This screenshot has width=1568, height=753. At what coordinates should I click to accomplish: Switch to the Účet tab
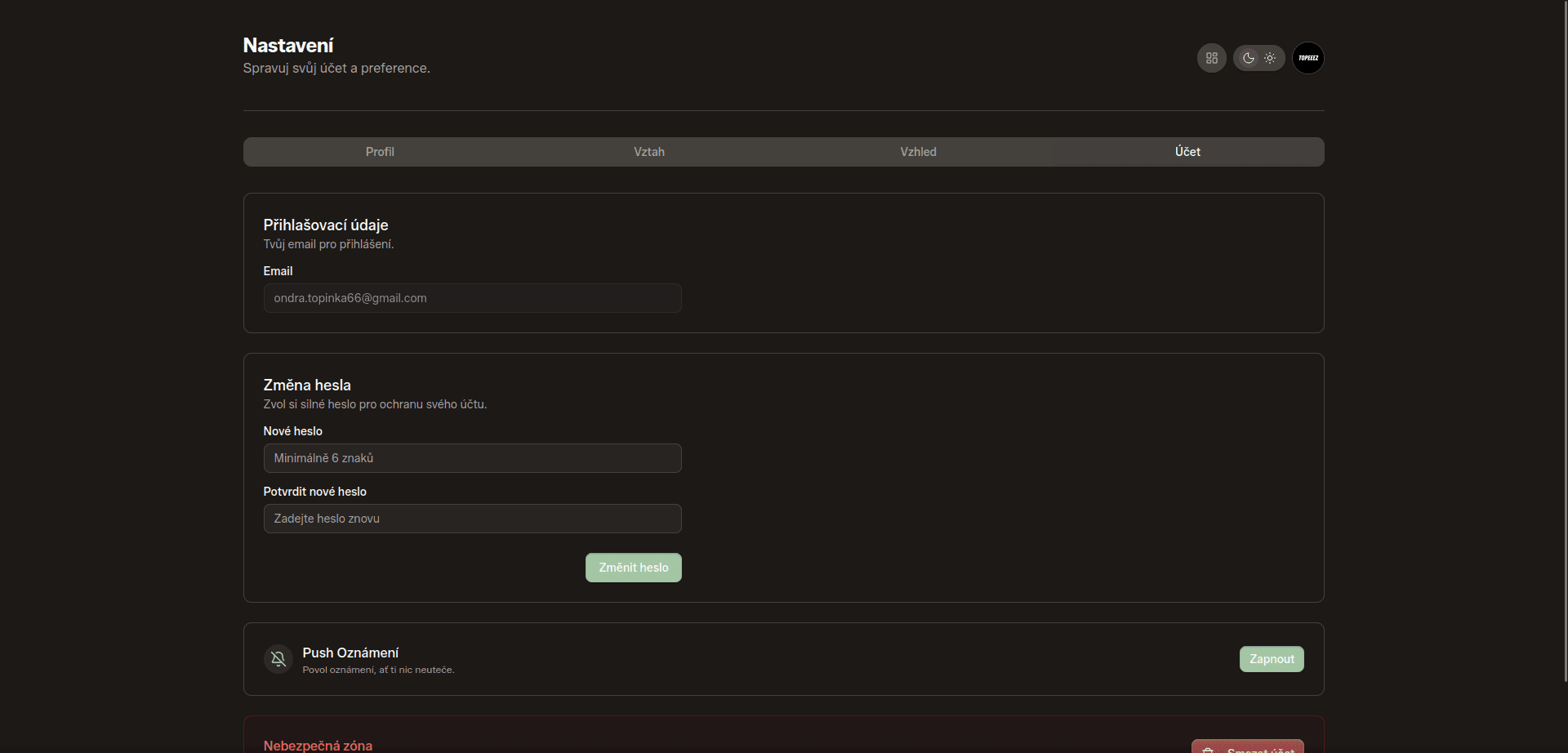(x=1187, y=151)
